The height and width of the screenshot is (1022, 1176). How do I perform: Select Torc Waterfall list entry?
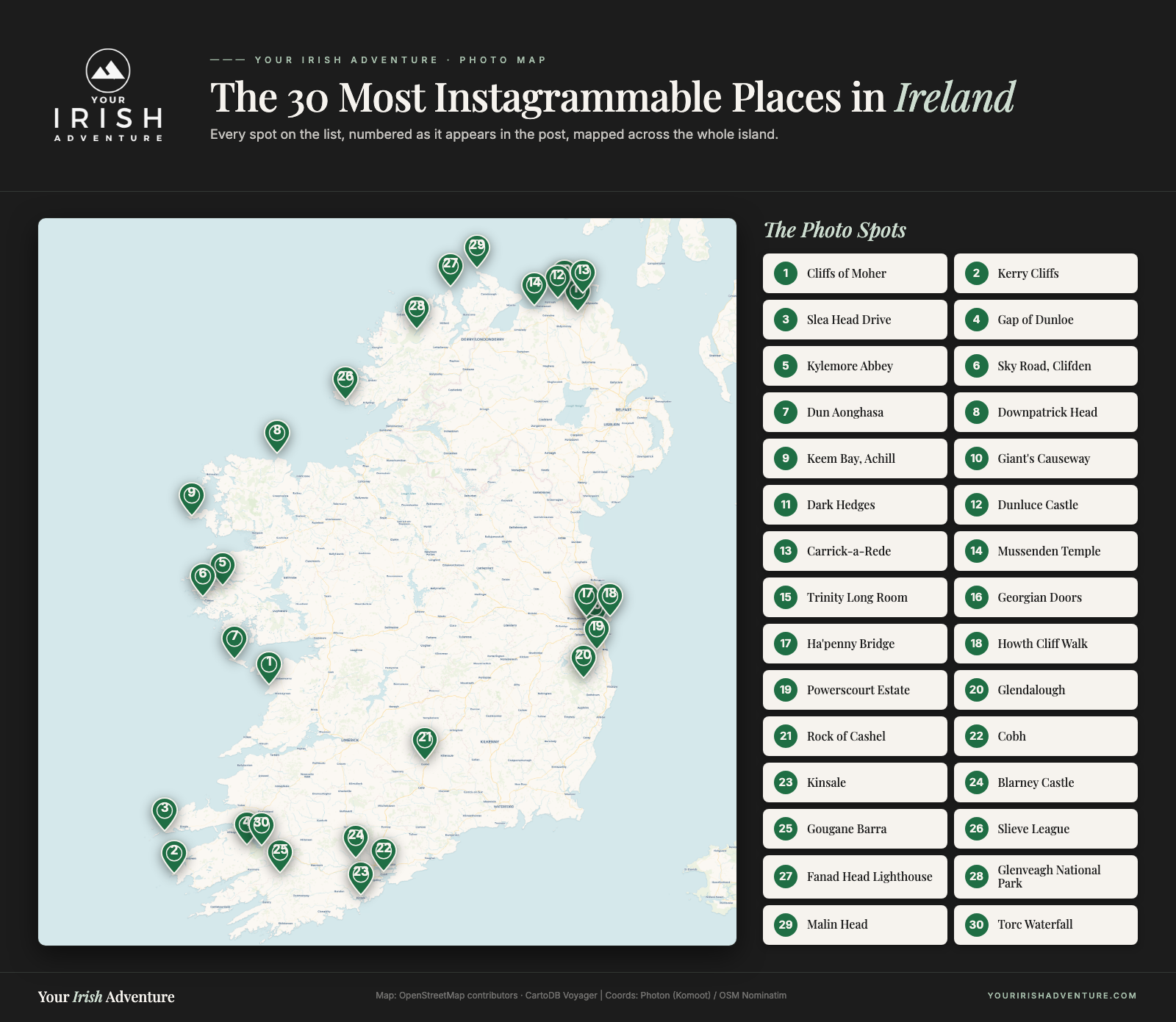tap(1046, 925)
